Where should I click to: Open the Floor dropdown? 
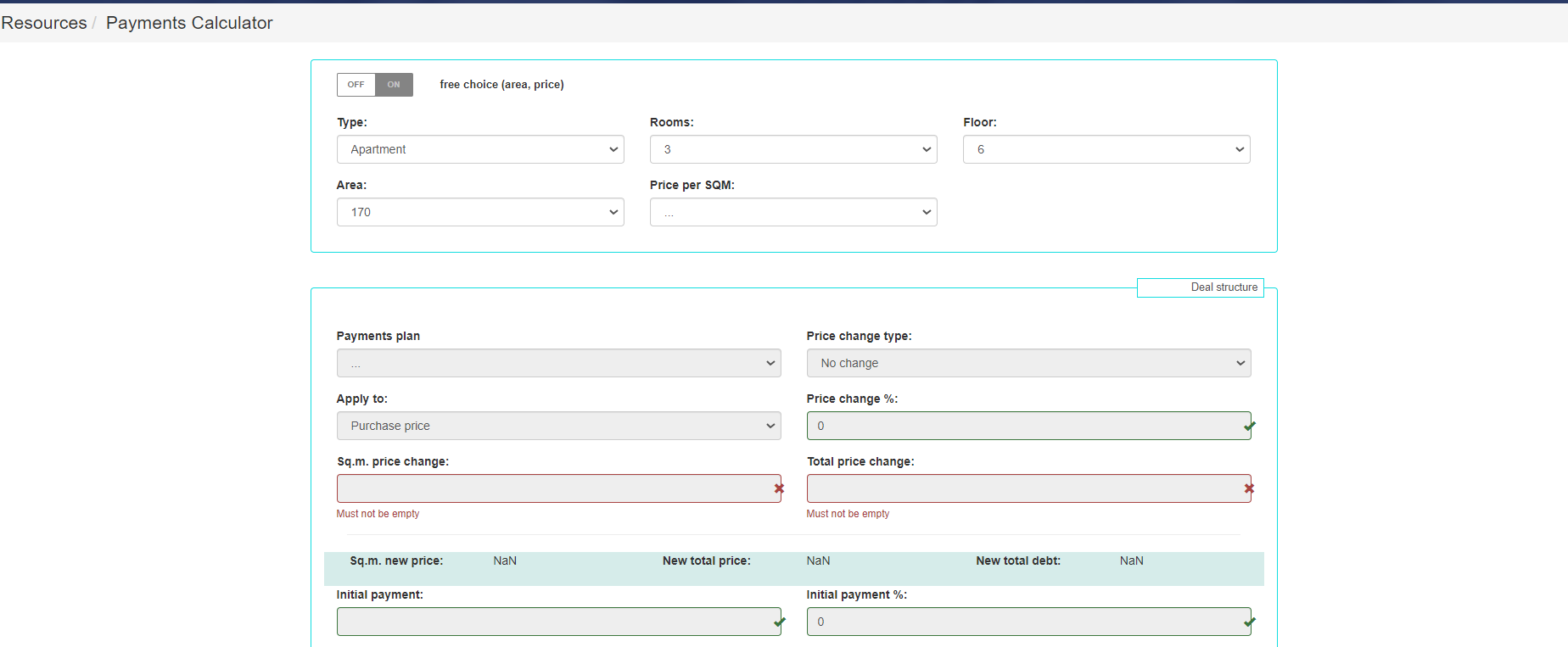click(1106, 149)
